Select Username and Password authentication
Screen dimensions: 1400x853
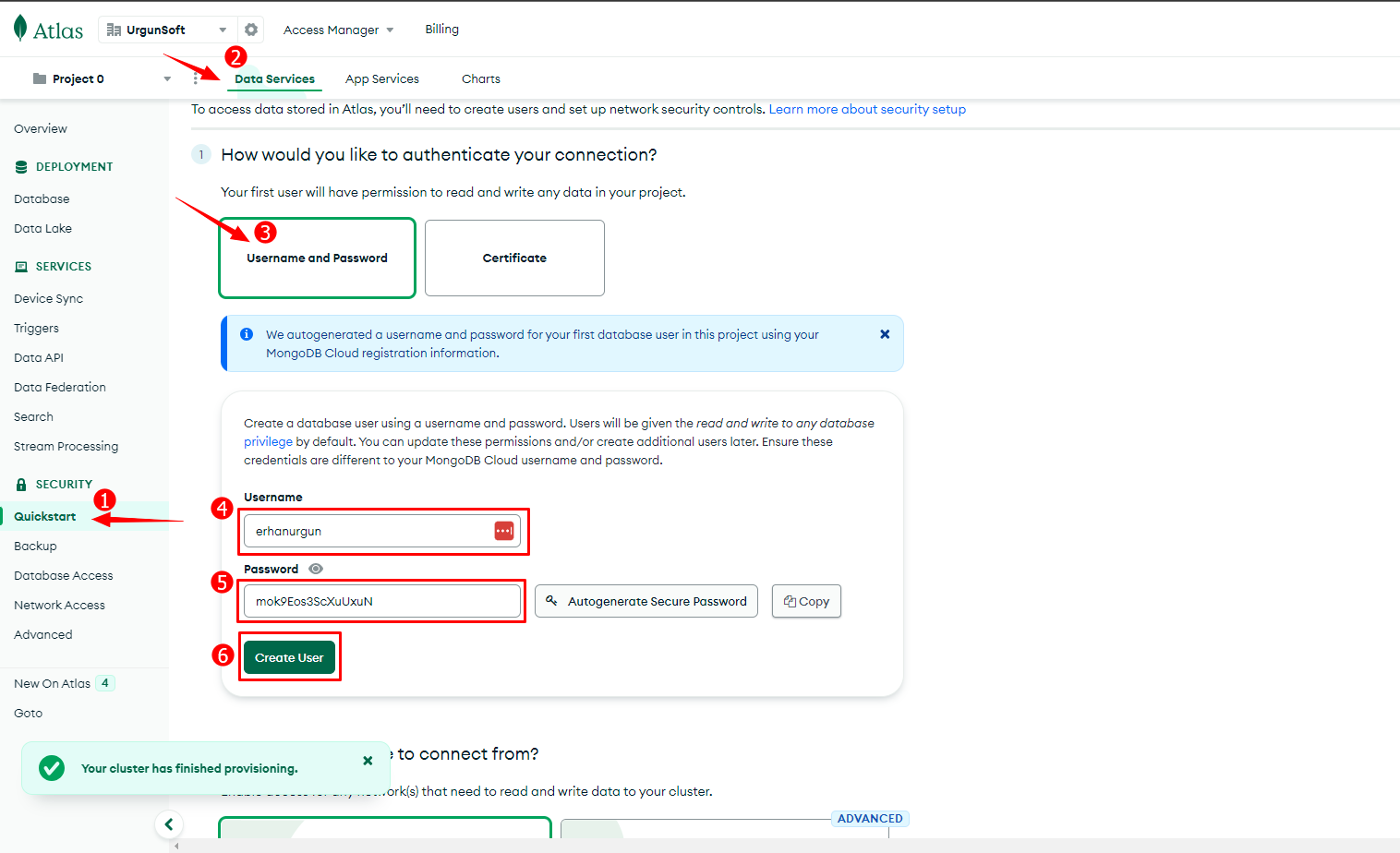coord(317,258)
